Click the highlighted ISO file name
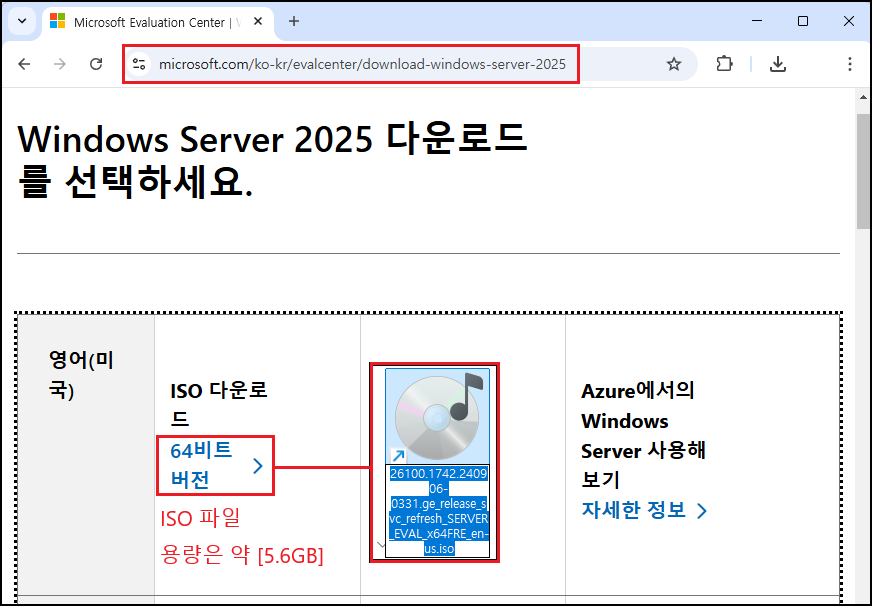872x606 pixels. 438,511
